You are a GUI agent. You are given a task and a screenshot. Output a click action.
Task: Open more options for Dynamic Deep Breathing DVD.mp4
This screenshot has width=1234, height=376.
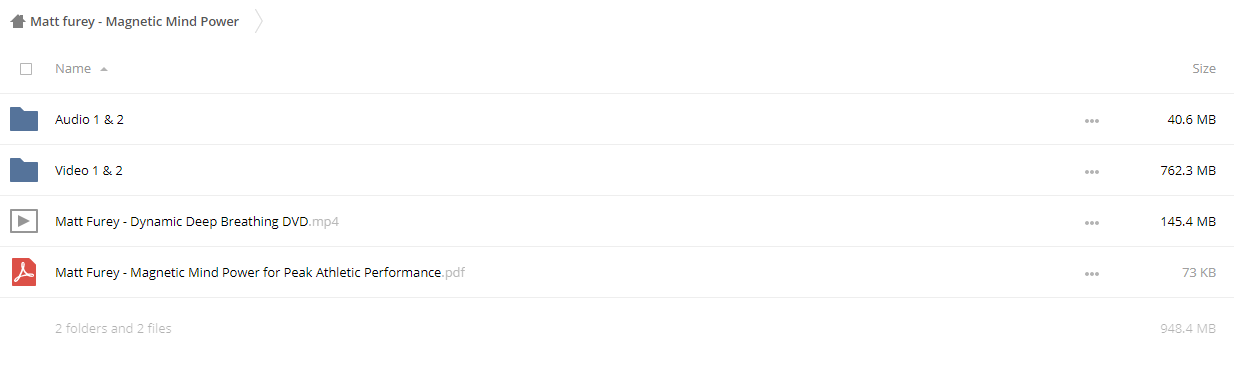tap(1091, 223)
